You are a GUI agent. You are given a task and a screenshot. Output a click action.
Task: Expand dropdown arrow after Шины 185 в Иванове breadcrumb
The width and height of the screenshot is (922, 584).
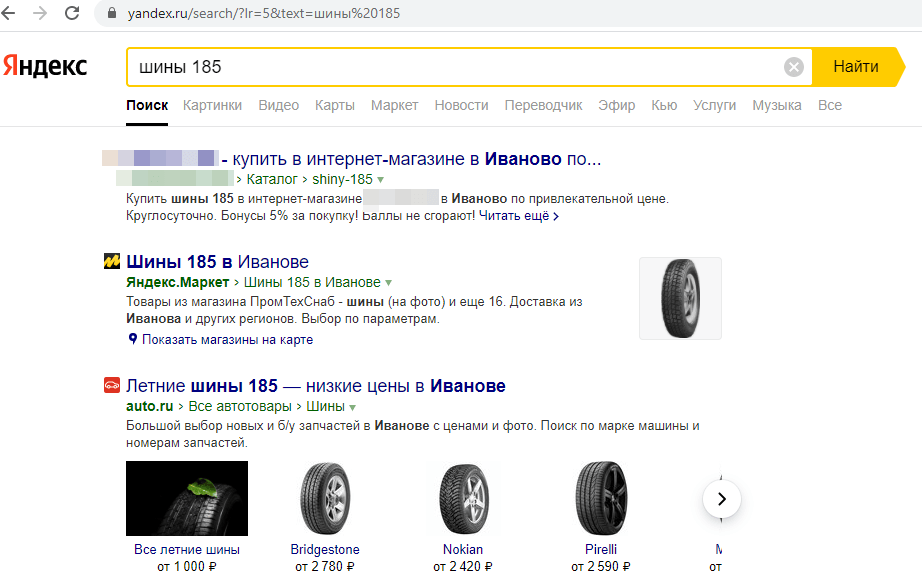[388, 283]
